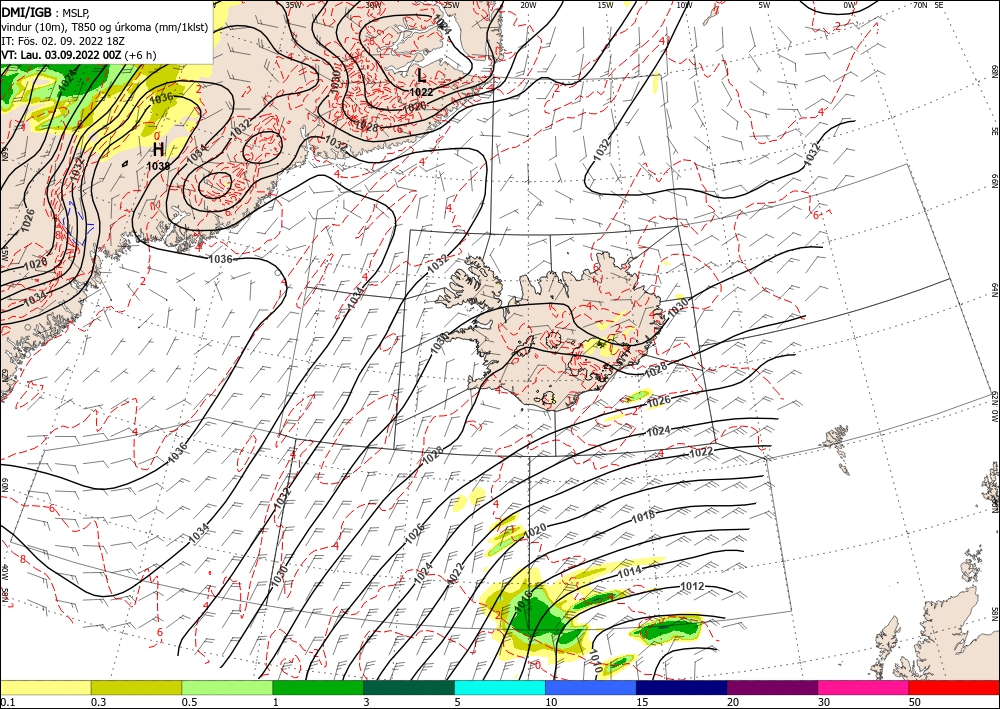Click the valid time line 'VT: Lau. 03.09.2022 00Z'

(x=62, y=55)
